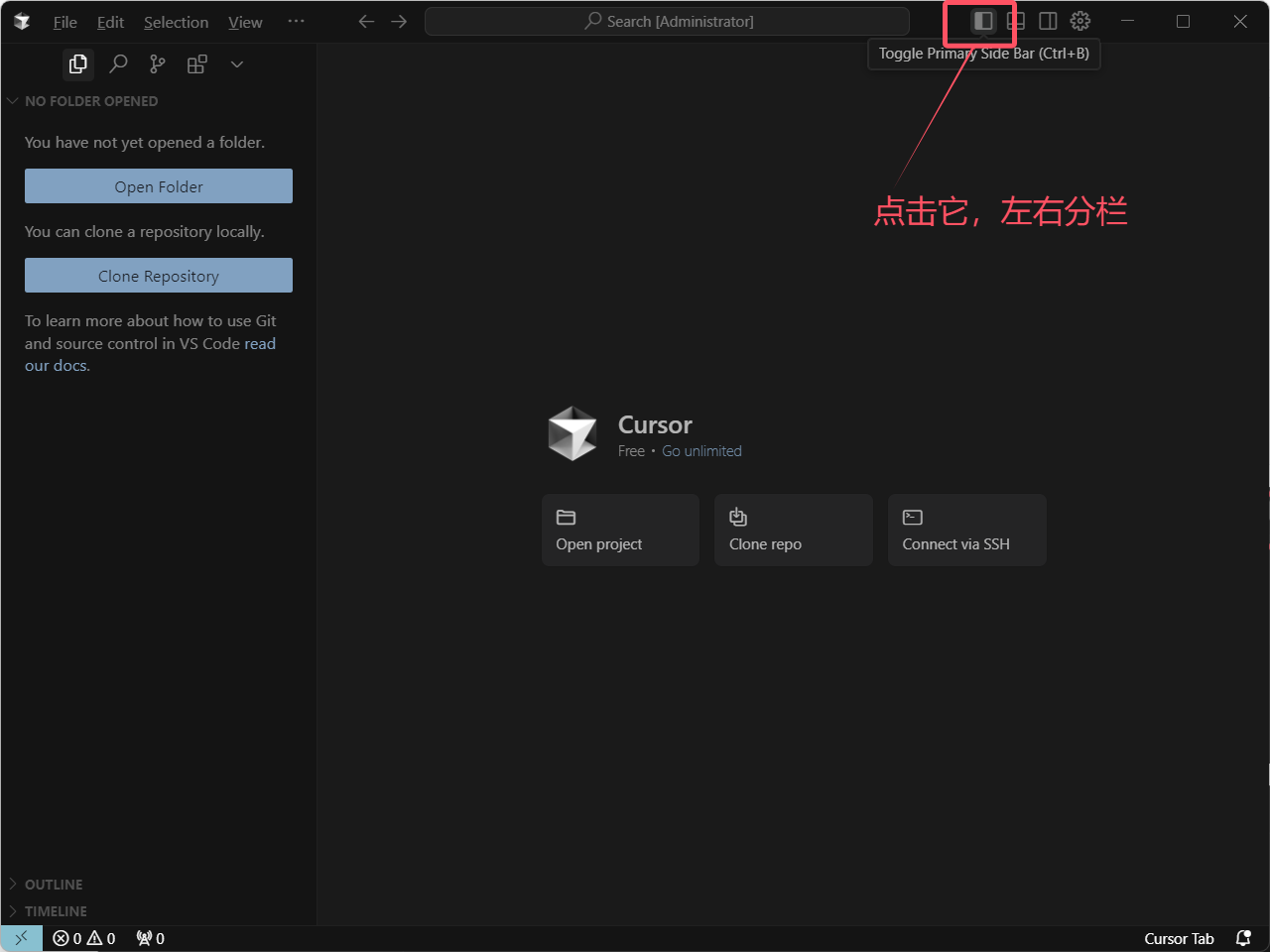
Task: Open errors and warnings status item
Action: click(x=84, y=938)
